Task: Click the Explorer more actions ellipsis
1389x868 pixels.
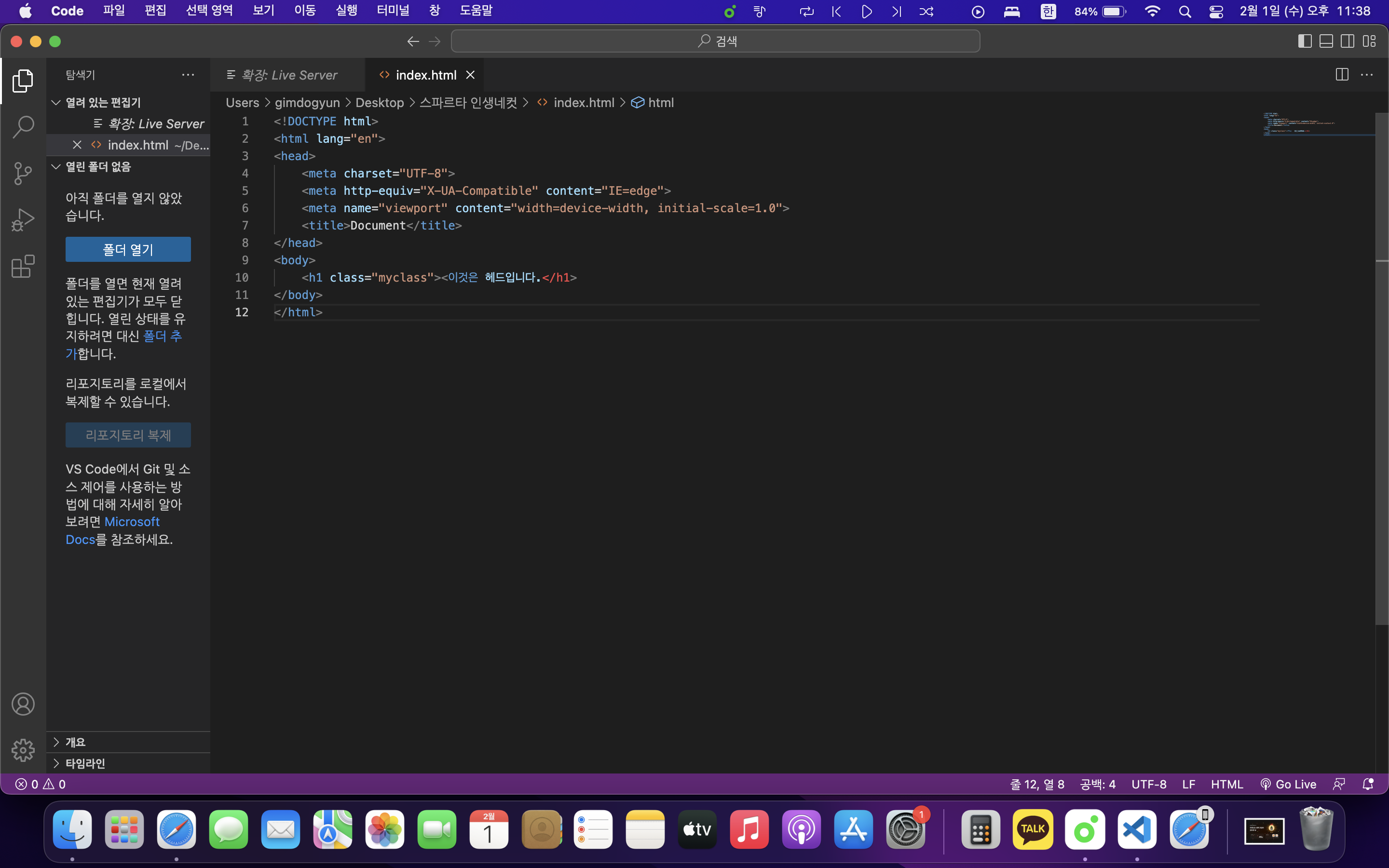Action: (x=188, y=75)
